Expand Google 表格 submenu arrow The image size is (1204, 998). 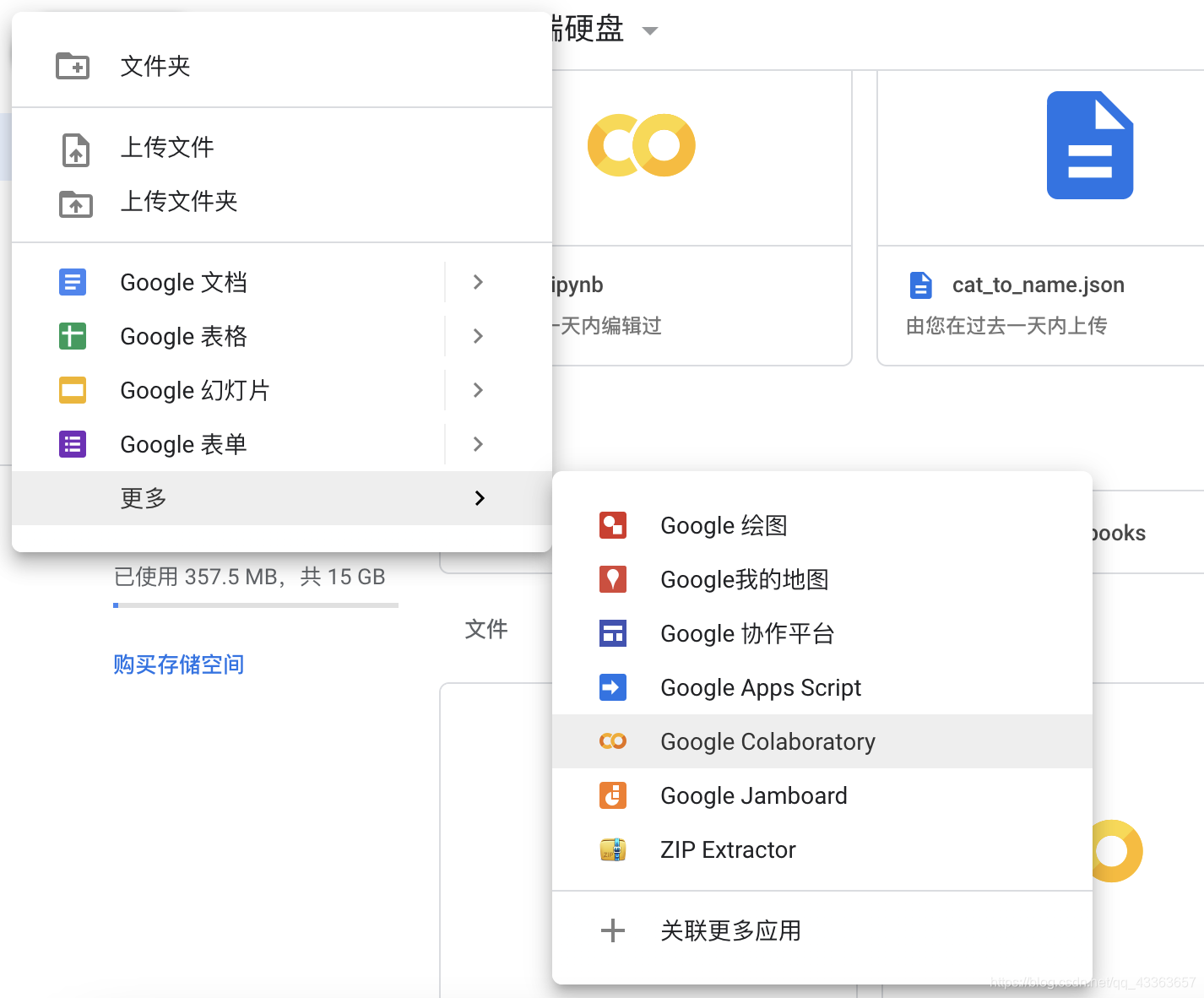coord(478,336)
